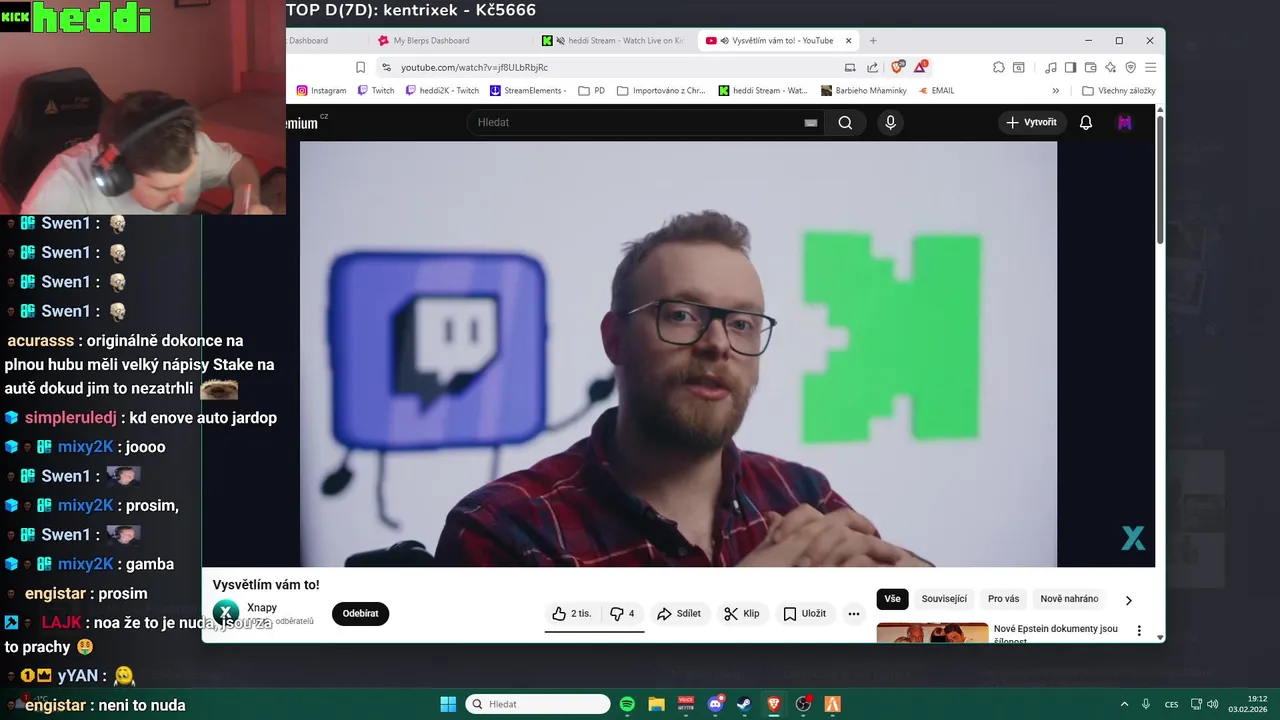This screenshot has height=720, width=1280.
Task: Expand the Importováno z Chr... bookmarks folder
Action: click(662, 90)
